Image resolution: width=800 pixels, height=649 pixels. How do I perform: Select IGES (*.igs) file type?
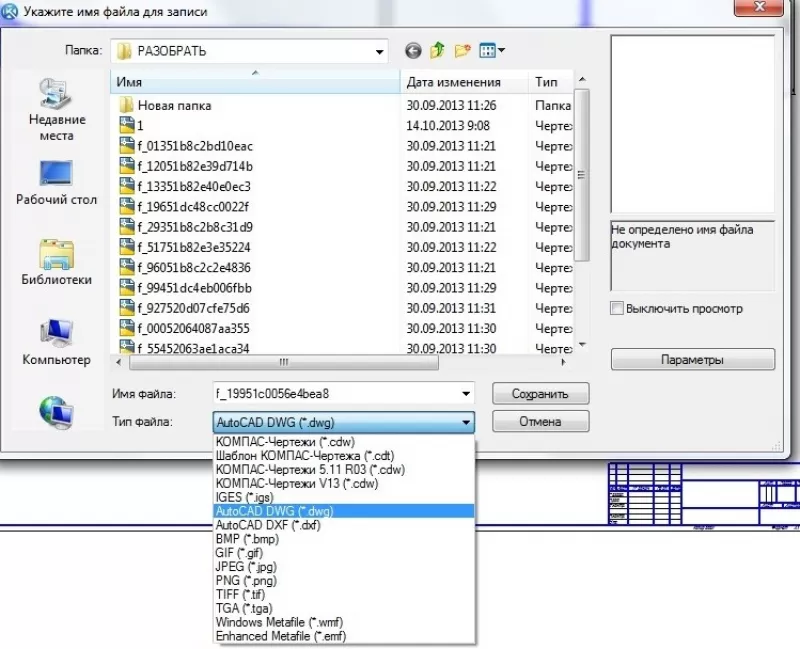(x=344, y=497)
